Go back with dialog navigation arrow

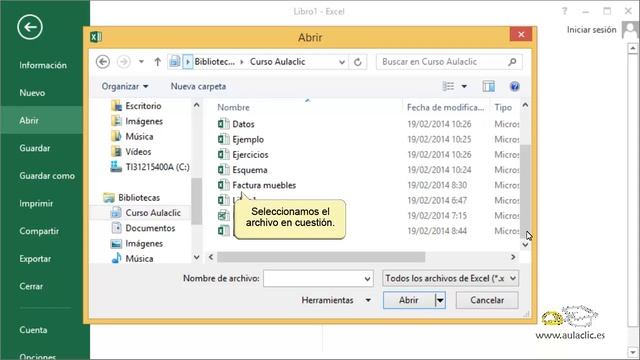(x=103, y=62)
